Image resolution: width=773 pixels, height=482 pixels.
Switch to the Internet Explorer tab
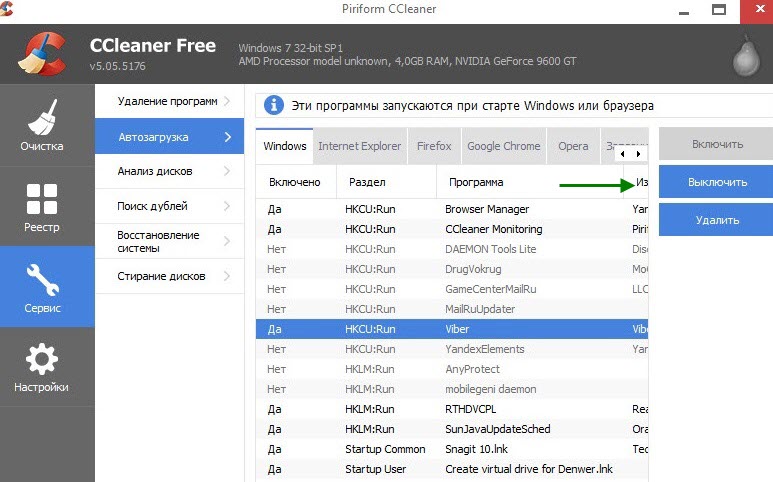(359, 146)
